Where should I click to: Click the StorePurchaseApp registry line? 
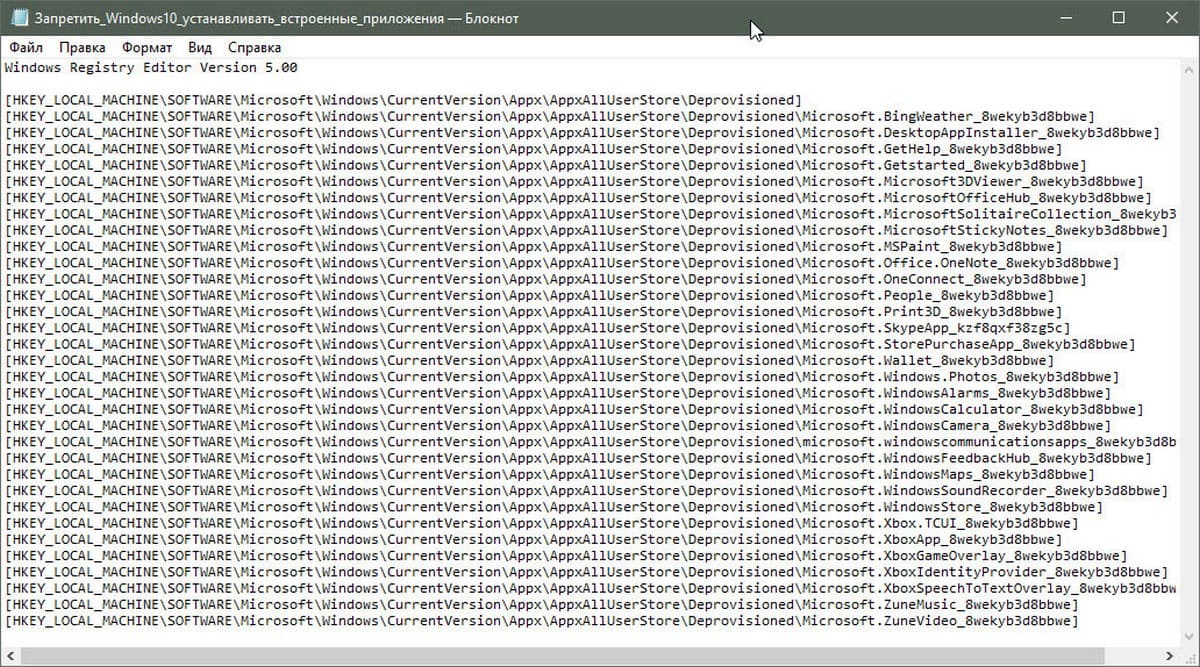point(570,344)
